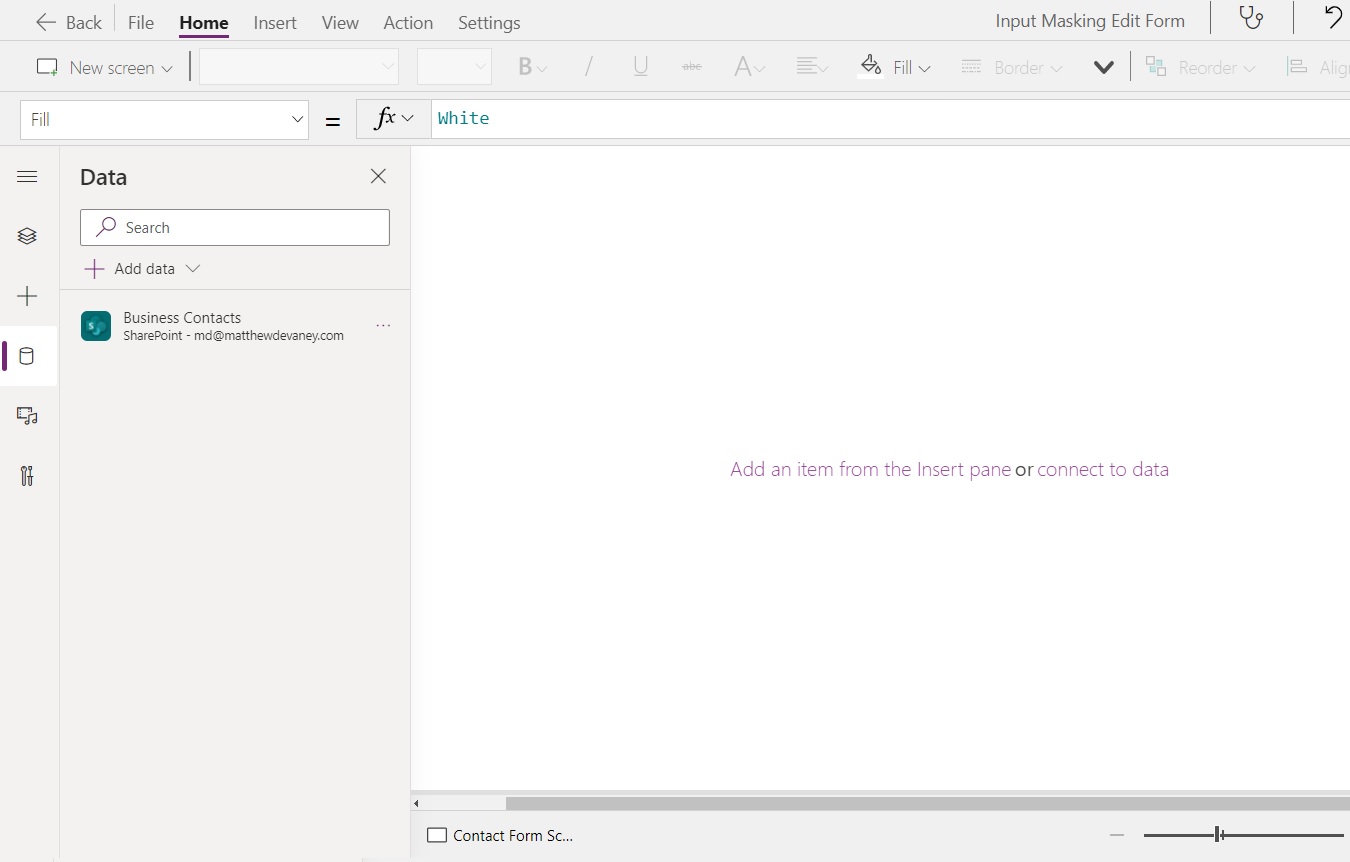Viewport: 1350px width, 862px height.
Task: Toggle italic text formatting
Action: [588, 66]
